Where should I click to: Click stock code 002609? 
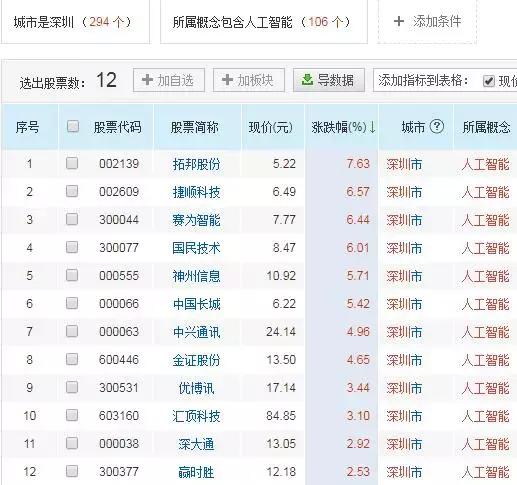[x=119, y=192]
